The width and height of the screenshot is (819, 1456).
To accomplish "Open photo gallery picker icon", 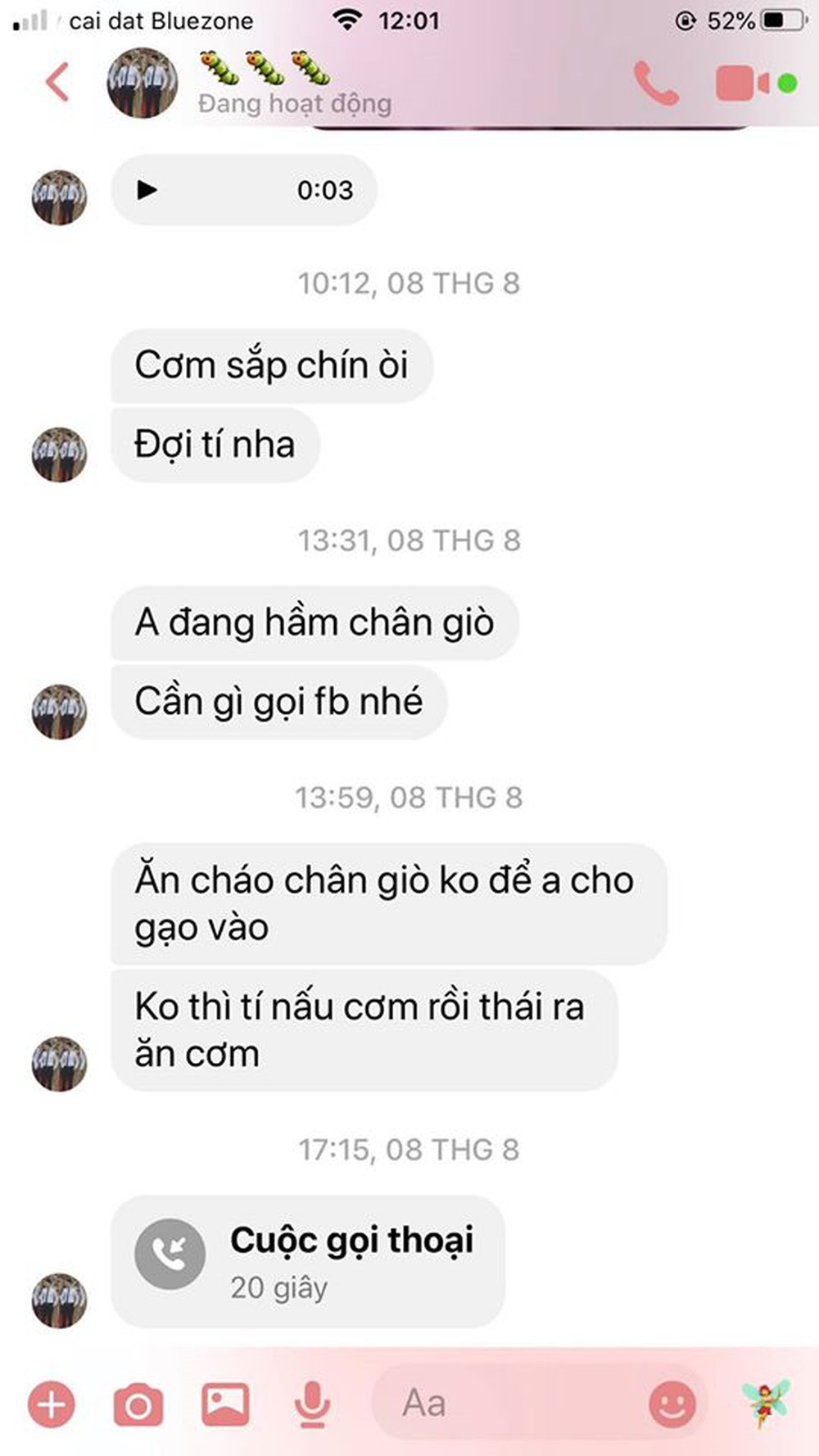I will pyautogui.click(x=225, y=1404).
